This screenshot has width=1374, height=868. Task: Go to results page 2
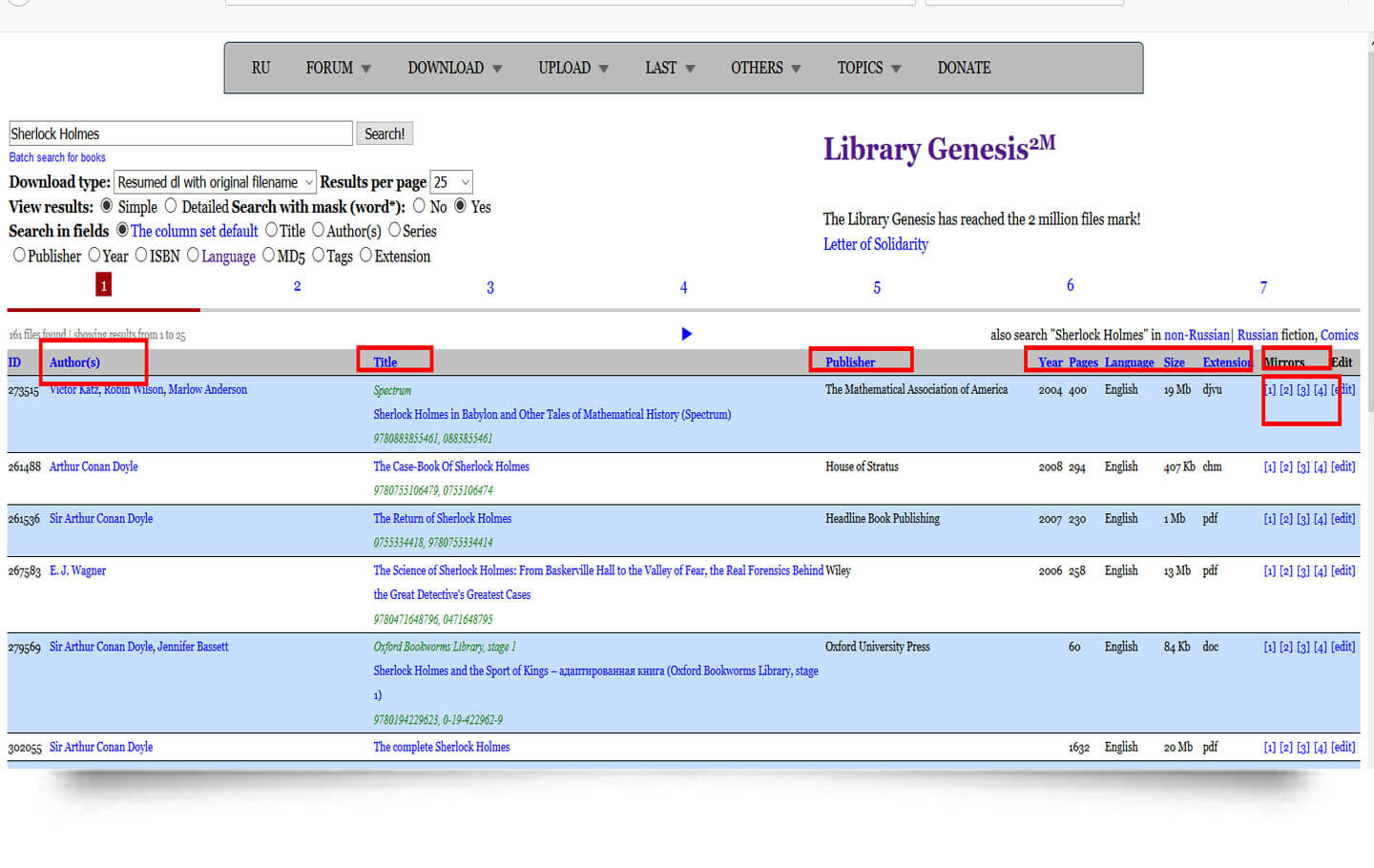pyautogui.click(x=298, y=286)
